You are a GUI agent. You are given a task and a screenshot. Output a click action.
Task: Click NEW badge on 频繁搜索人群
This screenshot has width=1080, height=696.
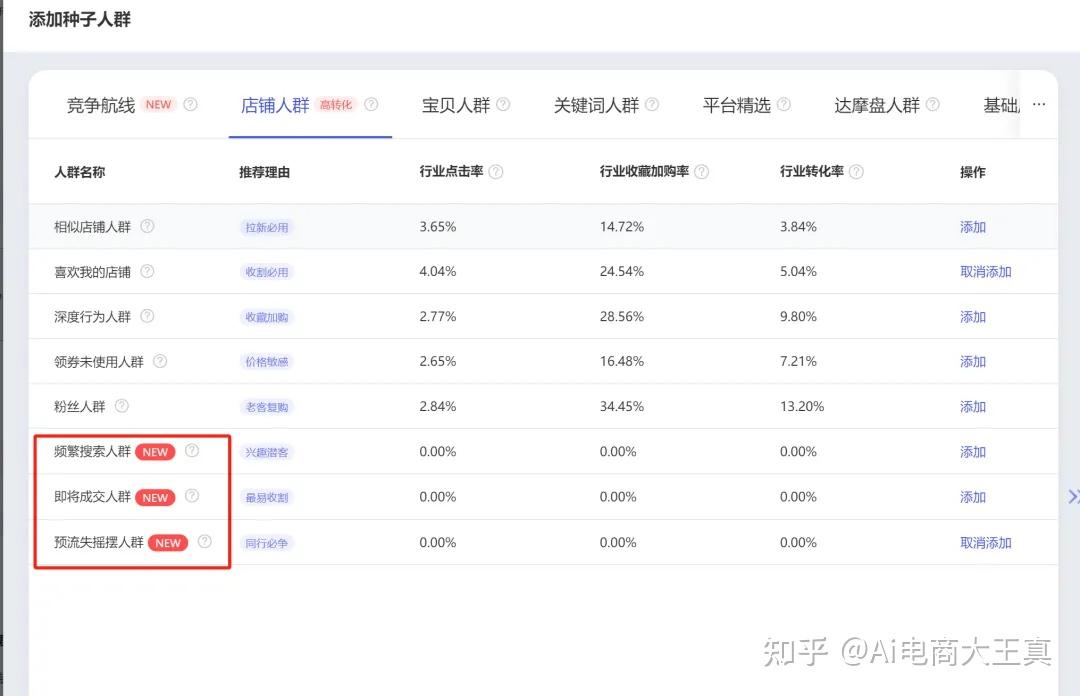155,452
